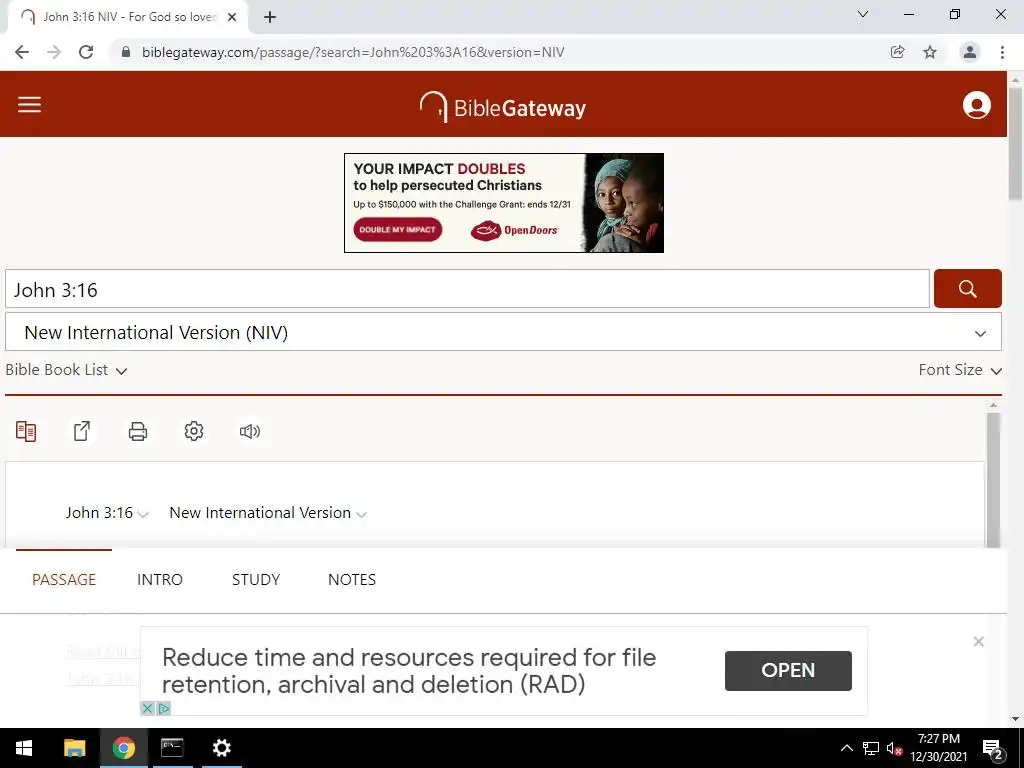Viewport: 1024px width, 768px height.
Task: Open Windows Start menu
Action: pos(24,748)
